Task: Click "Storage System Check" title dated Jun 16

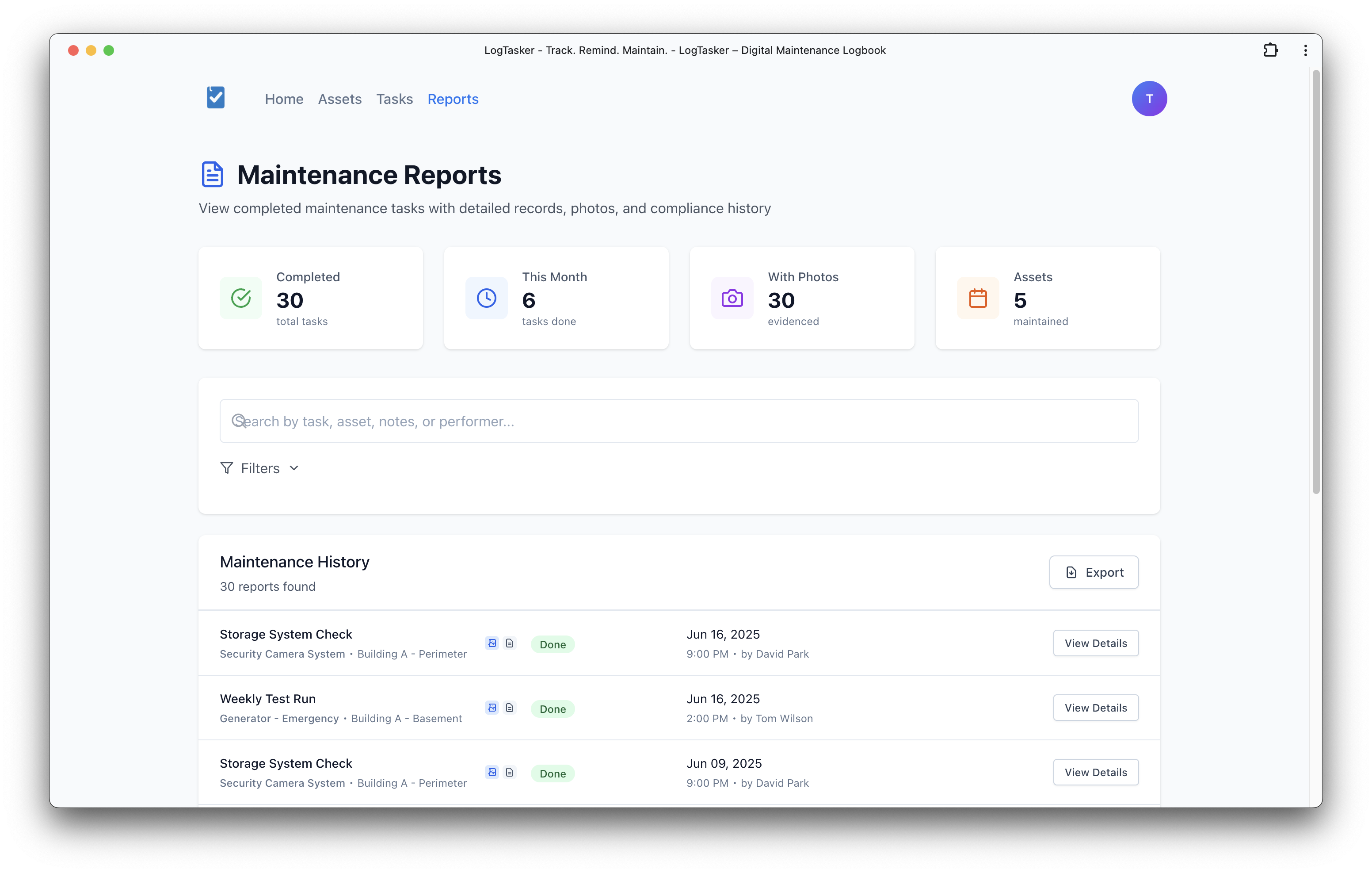Action: tap(286, 634)
